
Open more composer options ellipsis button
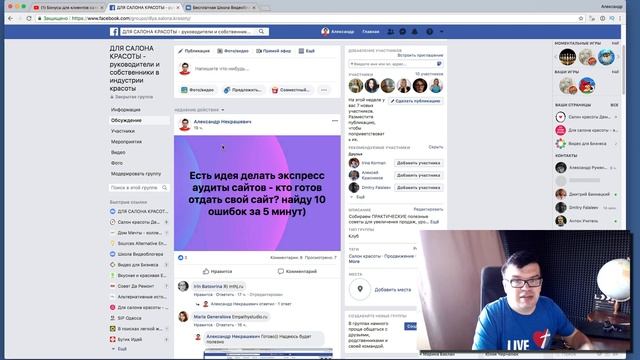[324, 90]
